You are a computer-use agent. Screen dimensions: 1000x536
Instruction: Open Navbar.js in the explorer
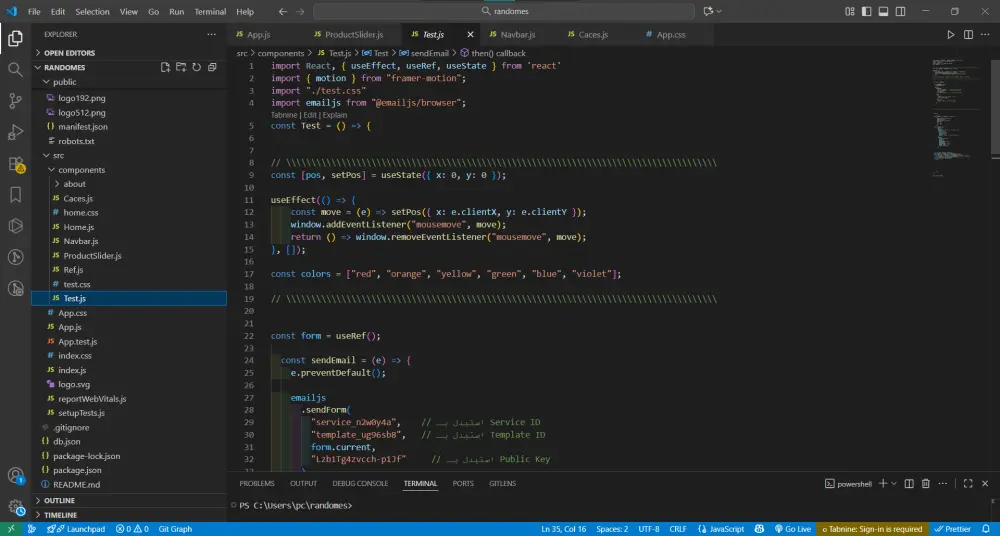pyautogui.click(x=80, y=241)
